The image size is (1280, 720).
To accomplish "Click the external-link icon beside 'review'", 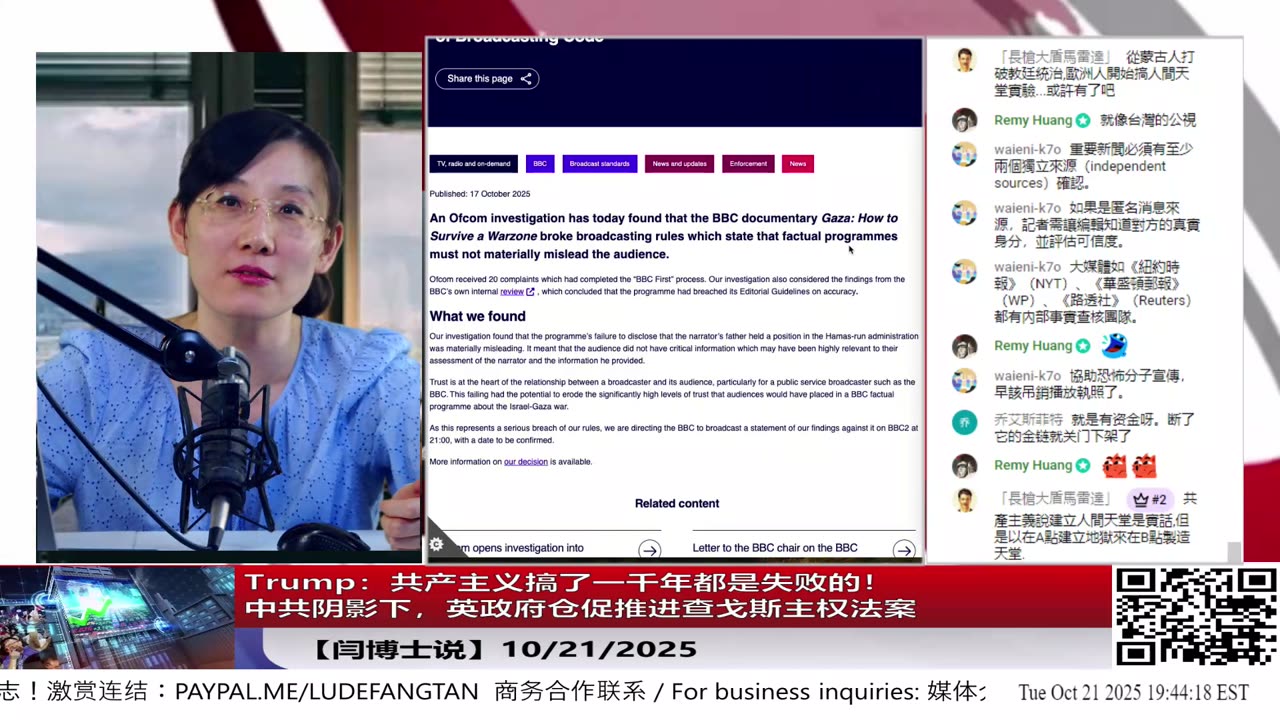I will coord(530,292).
